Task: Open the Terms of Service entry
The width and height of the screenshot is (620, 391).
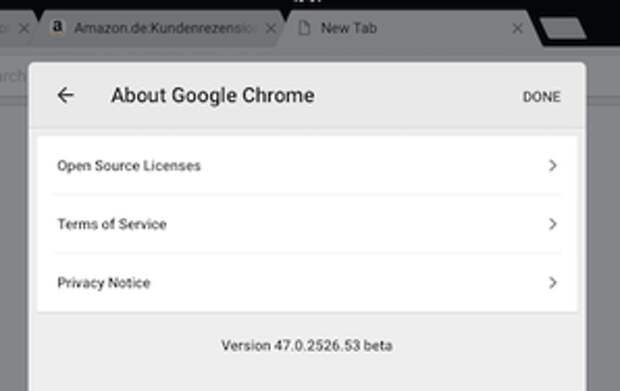Action: click(x=307, y=224)
